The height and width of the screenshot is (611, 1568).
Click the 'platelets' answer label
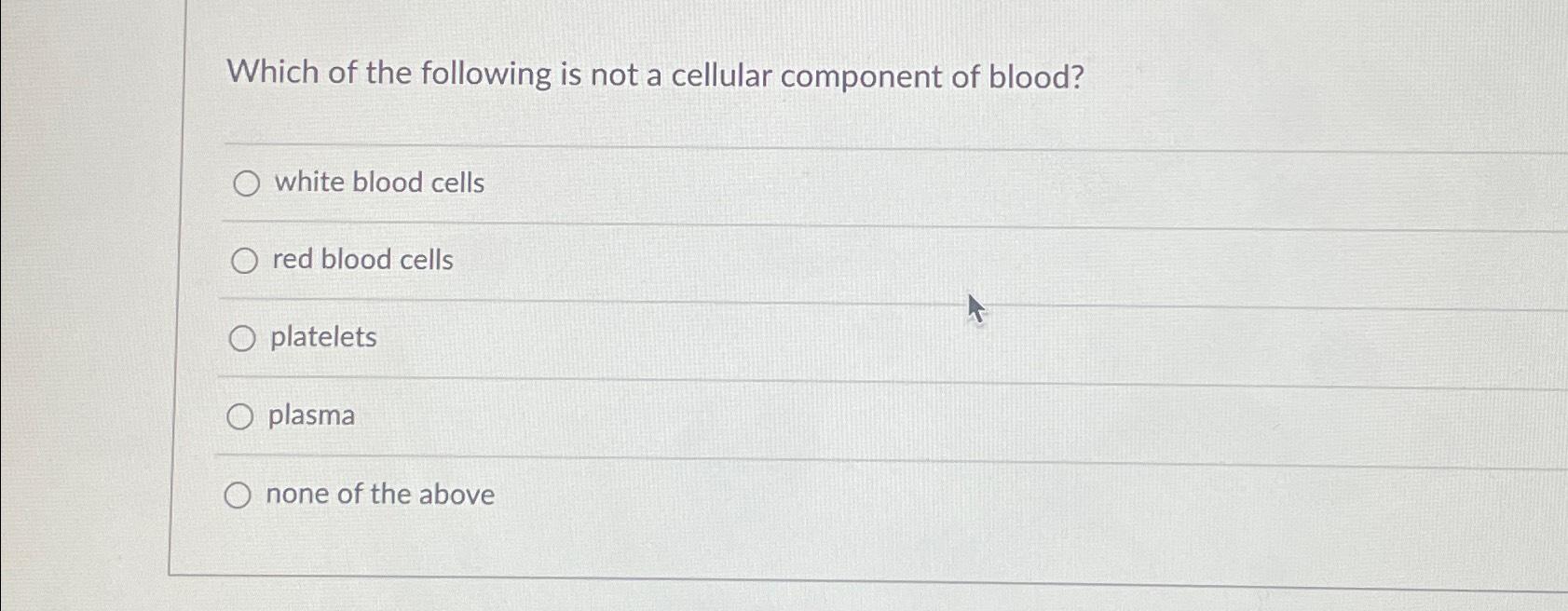pyautogui.click(x=321, y=339)
